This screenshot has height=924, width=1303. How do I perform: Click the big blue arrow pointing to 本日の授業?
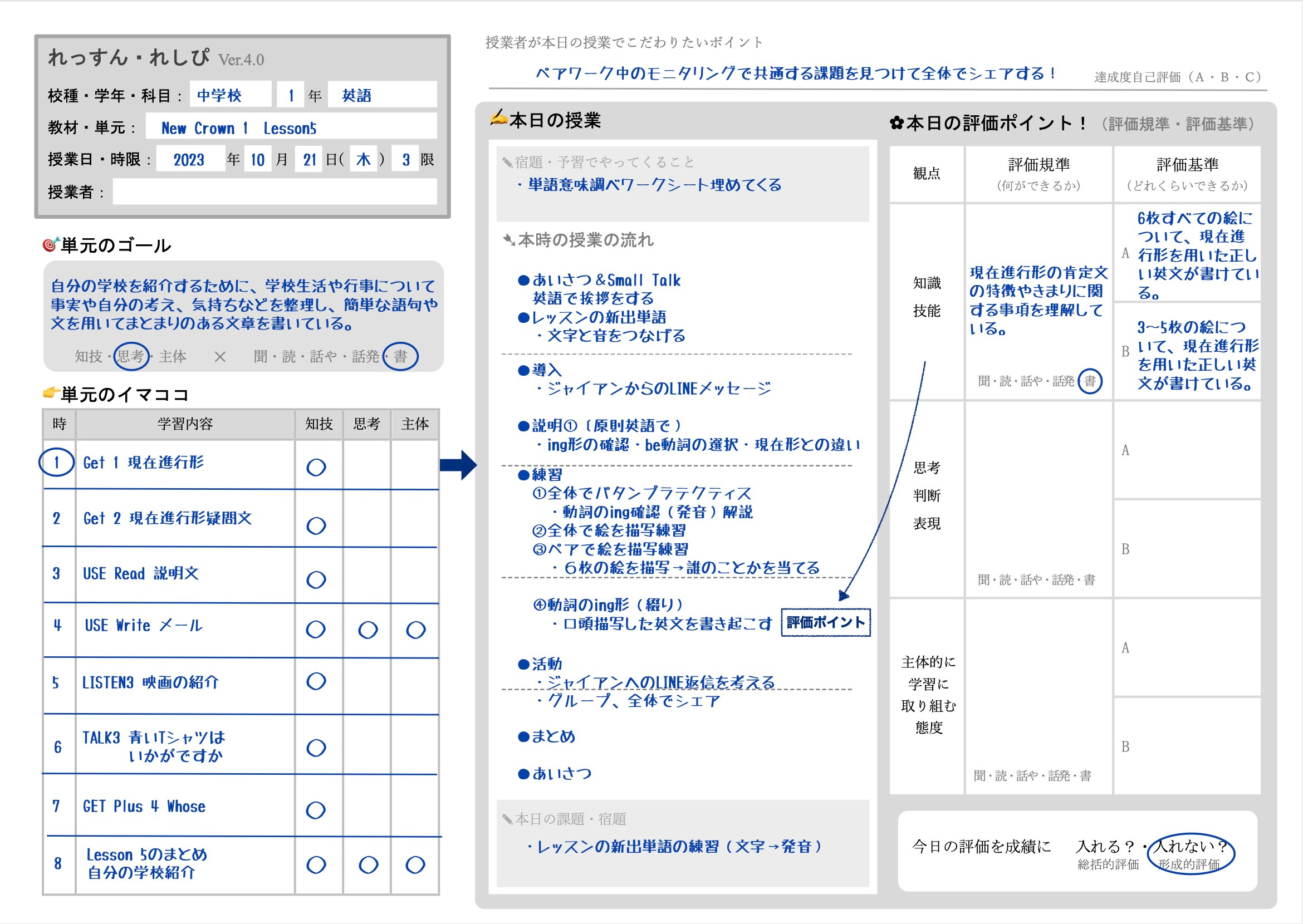click(x=458, y=465)
